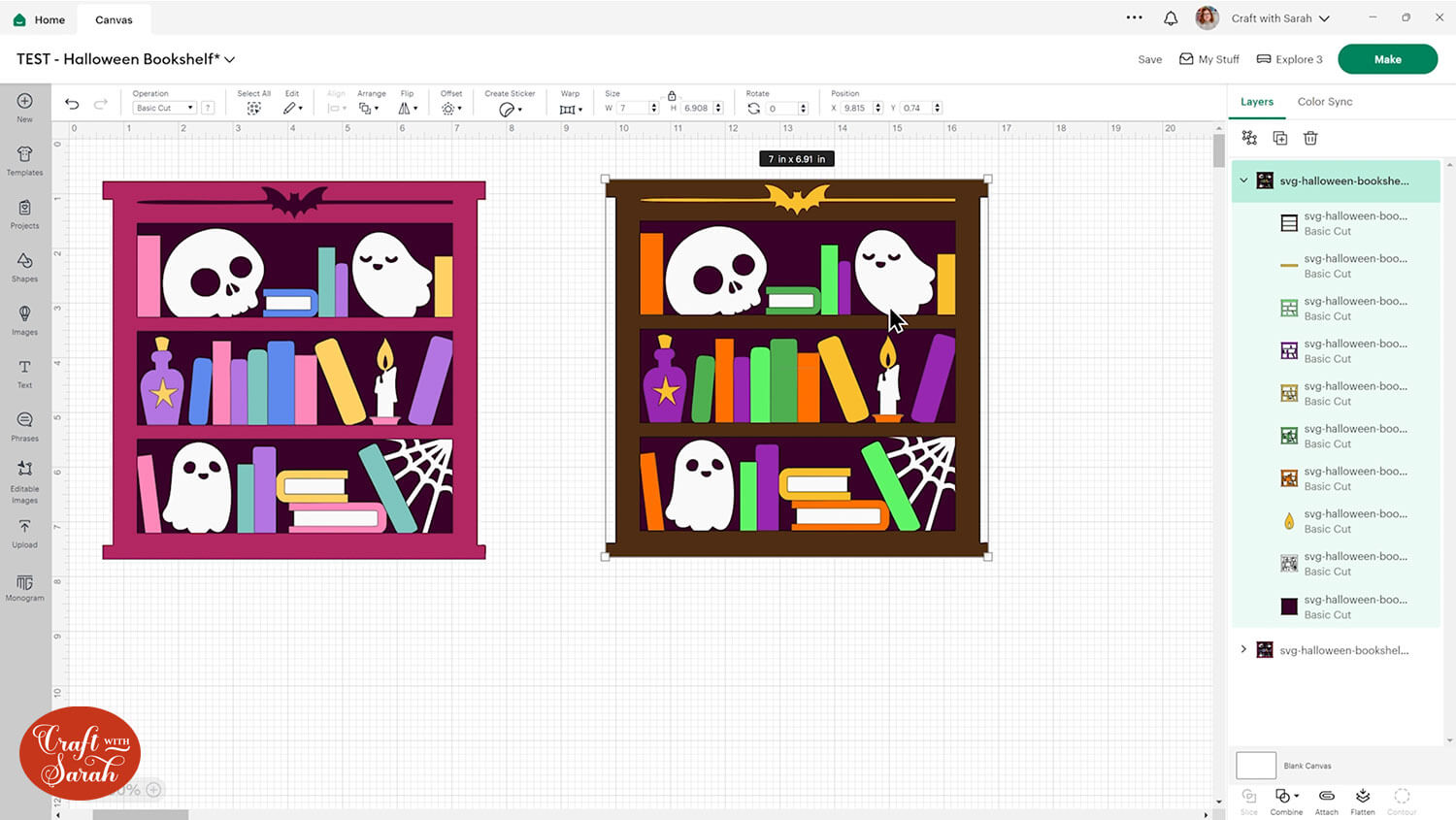Open the Basic Cut operation dropdown

pyautogui.click(x=163, y=108)
